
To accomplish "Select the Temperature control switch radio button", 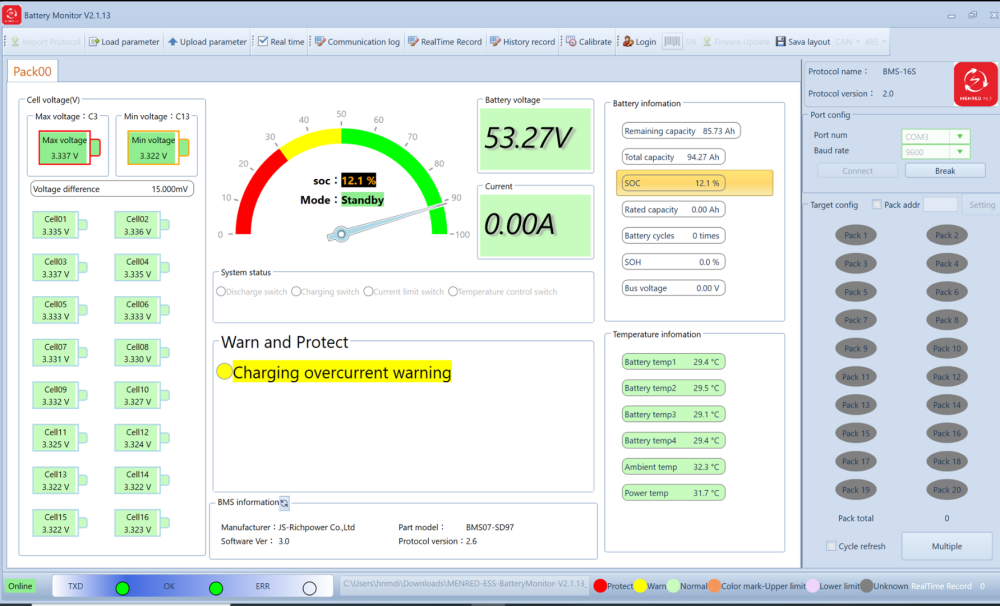I will point(453,292).
